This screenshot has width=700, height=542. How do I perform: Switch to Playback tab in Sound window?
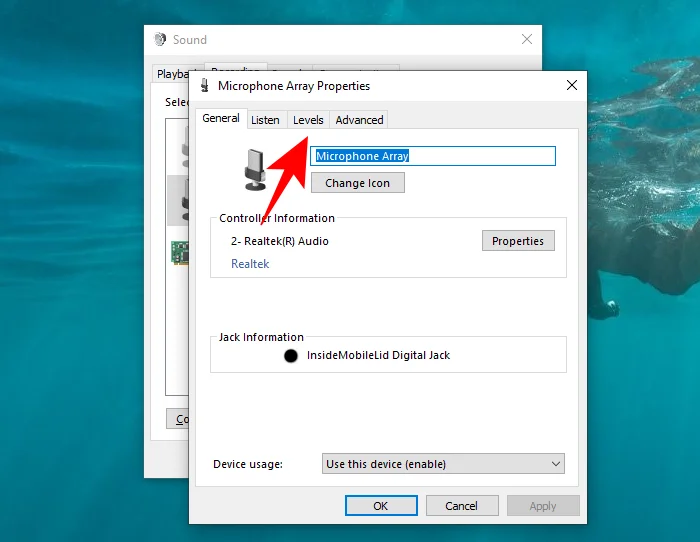(172, 74)
